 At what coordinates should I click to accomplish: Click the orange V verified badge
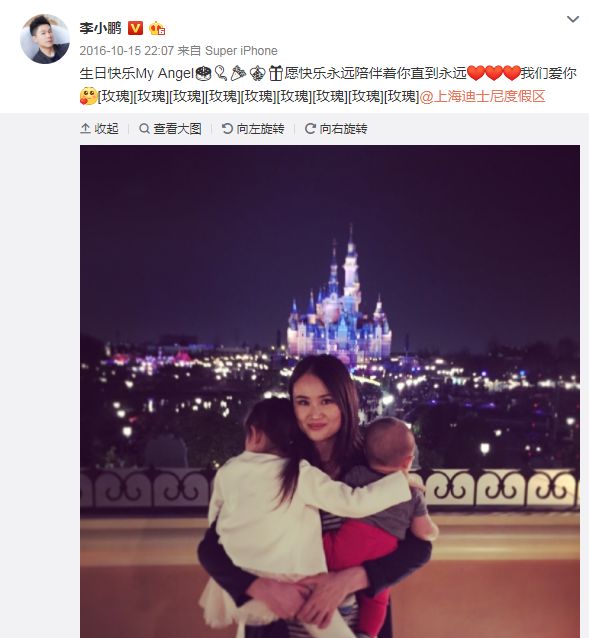pos(135,28)
